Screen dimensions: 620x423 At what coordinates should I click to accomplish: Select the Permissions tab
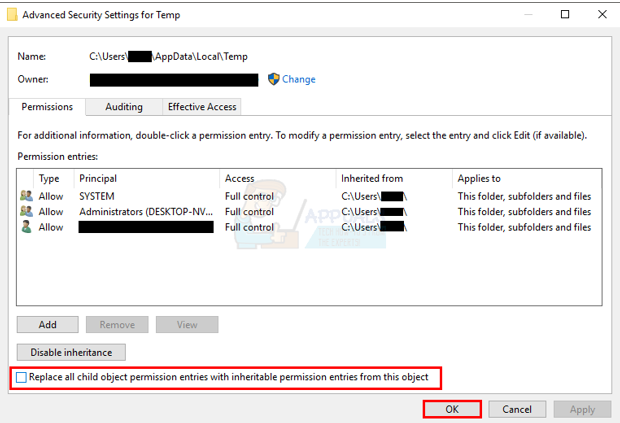(x=46, y=107)
